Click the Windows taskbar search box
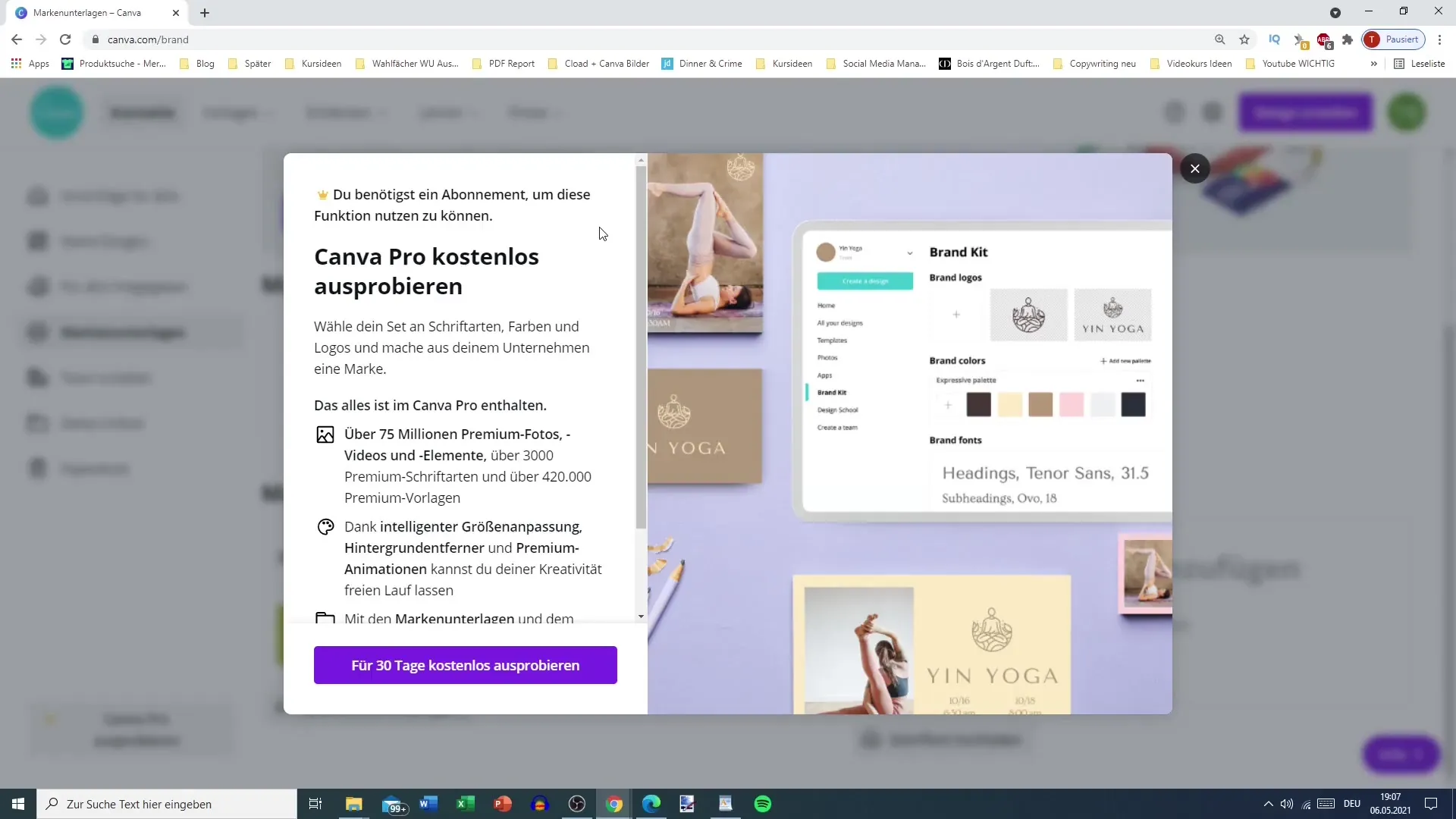This screenshot has height=819, width=1456. coord(167,804)
